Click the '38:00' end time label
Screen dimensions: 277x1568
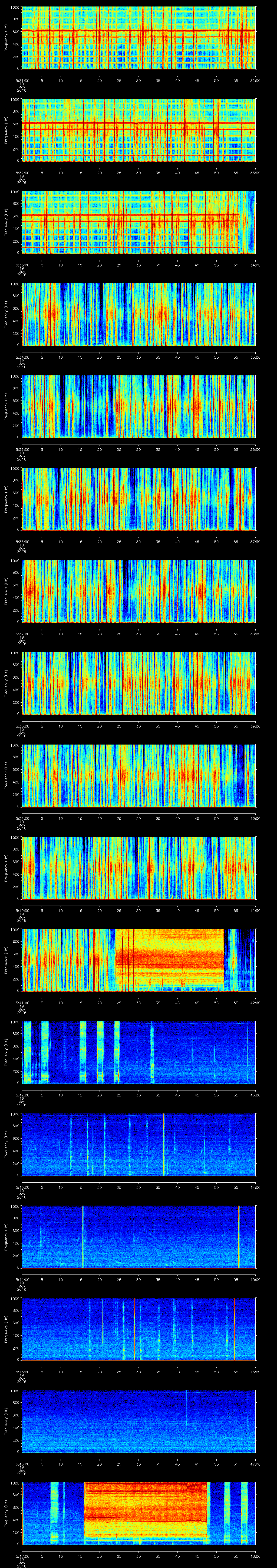pos(255,634)
